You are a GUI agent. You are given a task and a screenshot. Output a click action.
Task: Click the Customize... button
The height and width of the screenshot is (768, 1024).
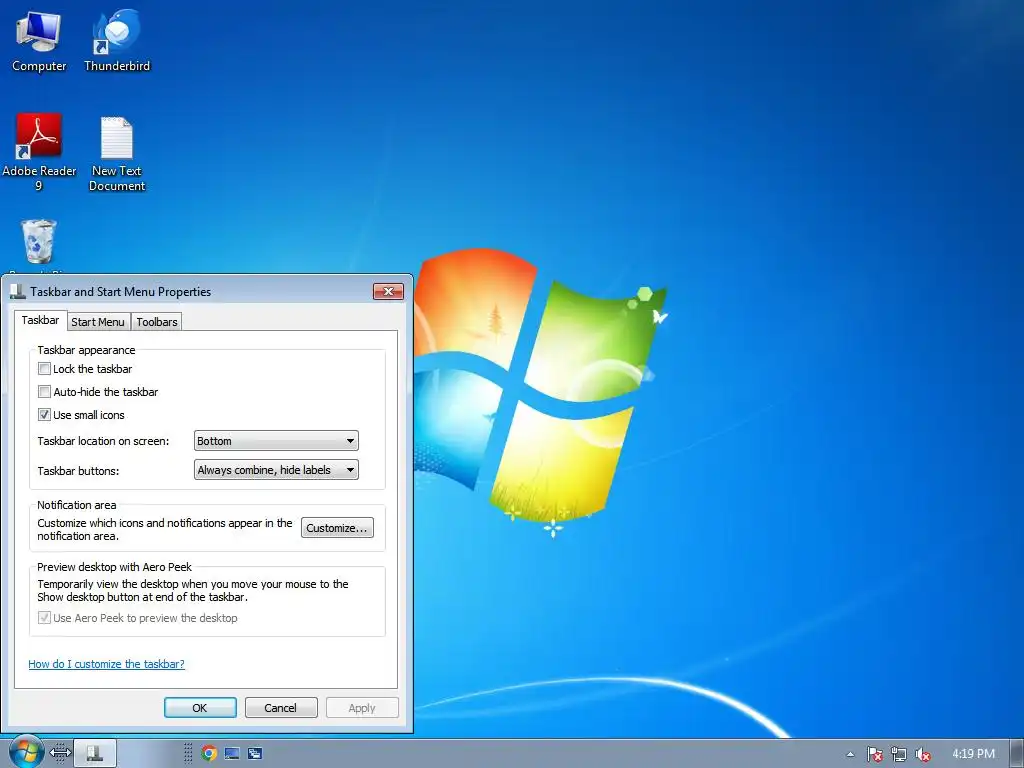[337, 528]
